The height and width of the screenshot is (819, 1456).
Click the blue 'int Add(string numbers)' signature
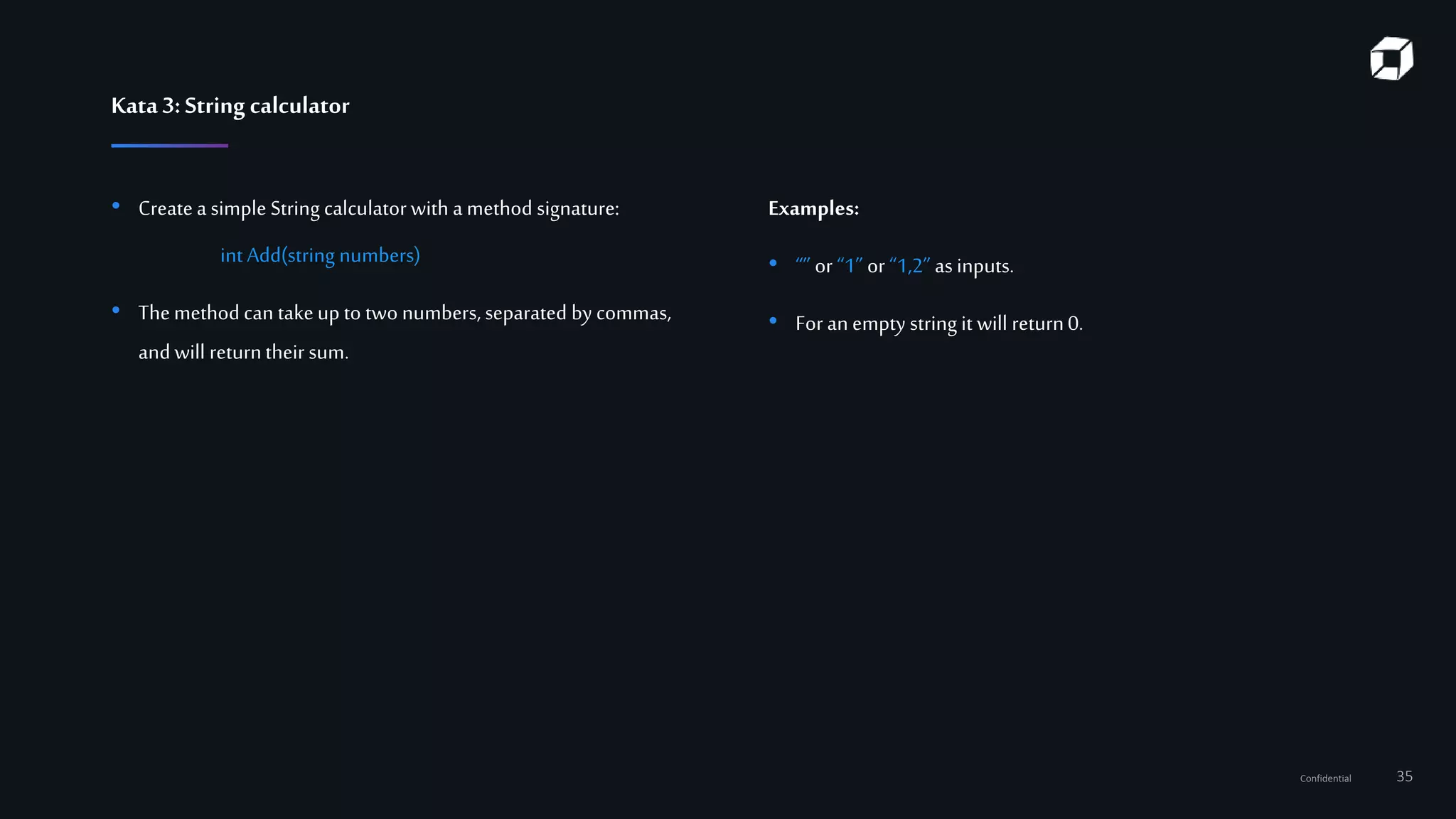320,255
